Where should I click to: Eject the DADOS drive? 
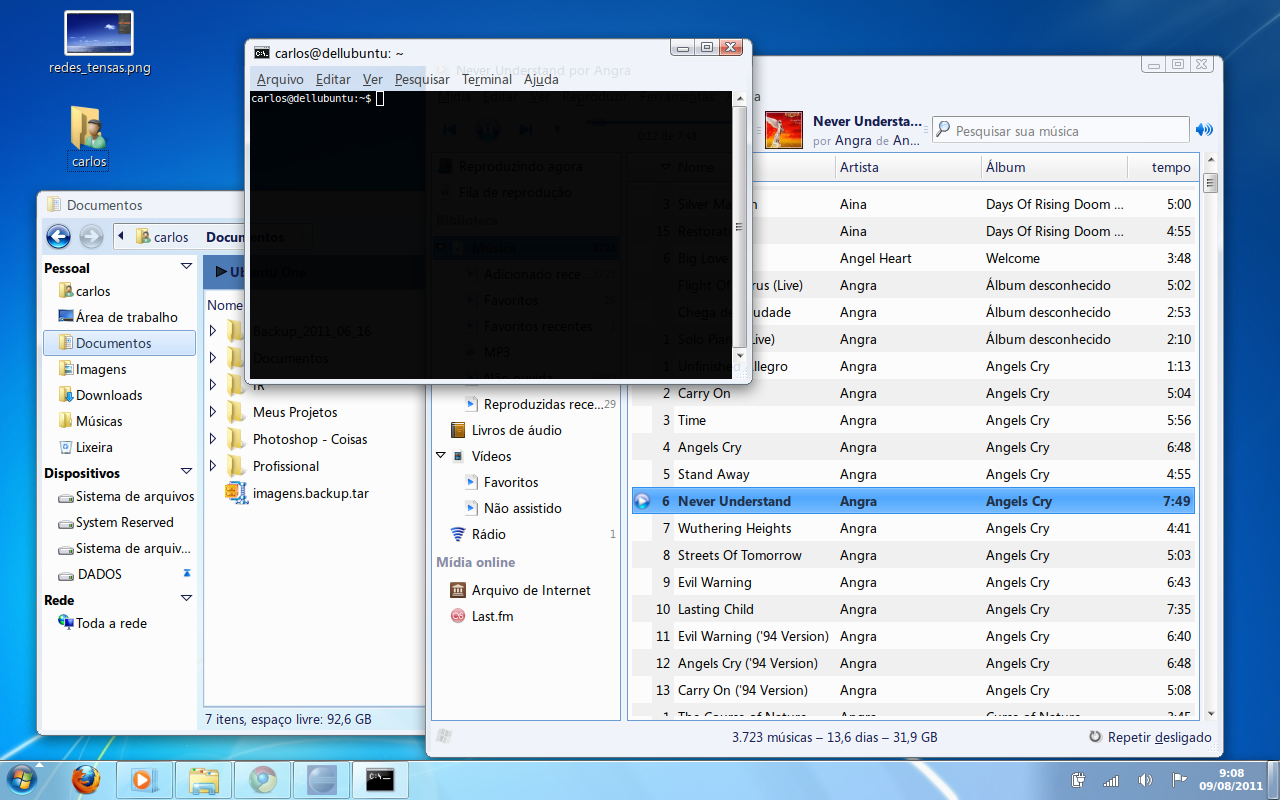tap(186, 574)
